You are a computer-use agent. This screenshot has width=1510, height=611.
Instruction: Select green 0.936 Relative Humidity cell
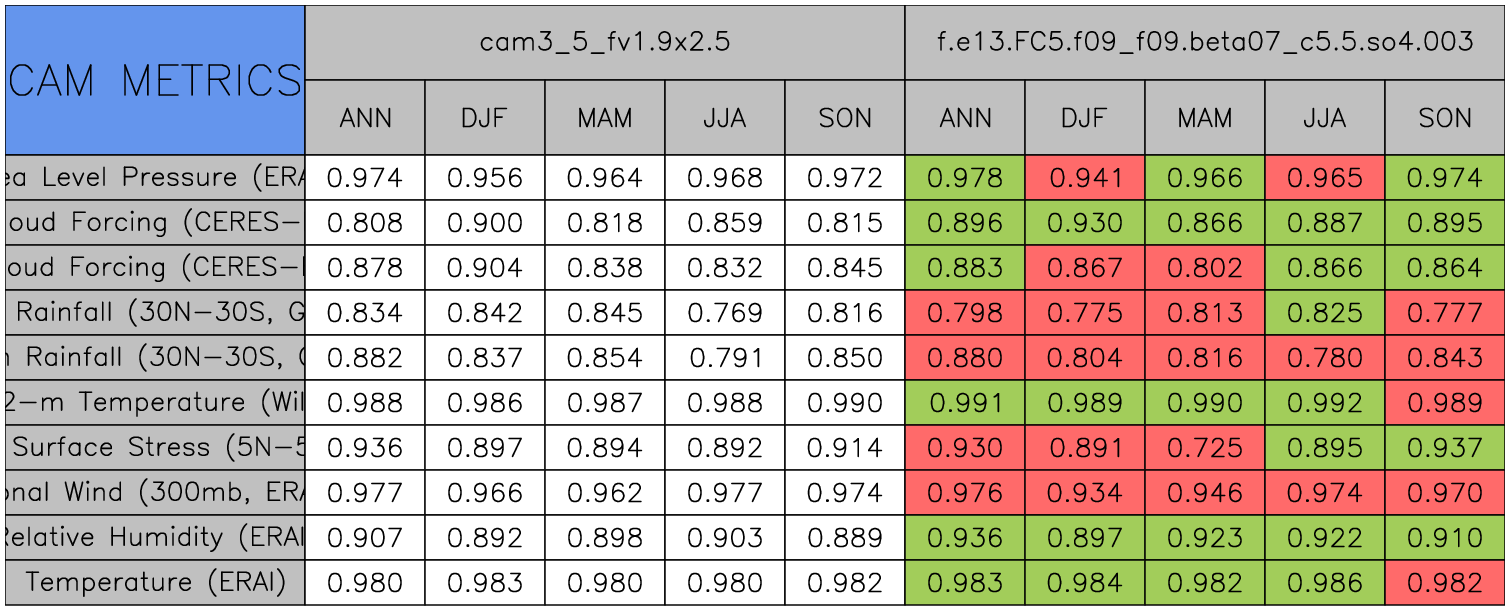965,538
